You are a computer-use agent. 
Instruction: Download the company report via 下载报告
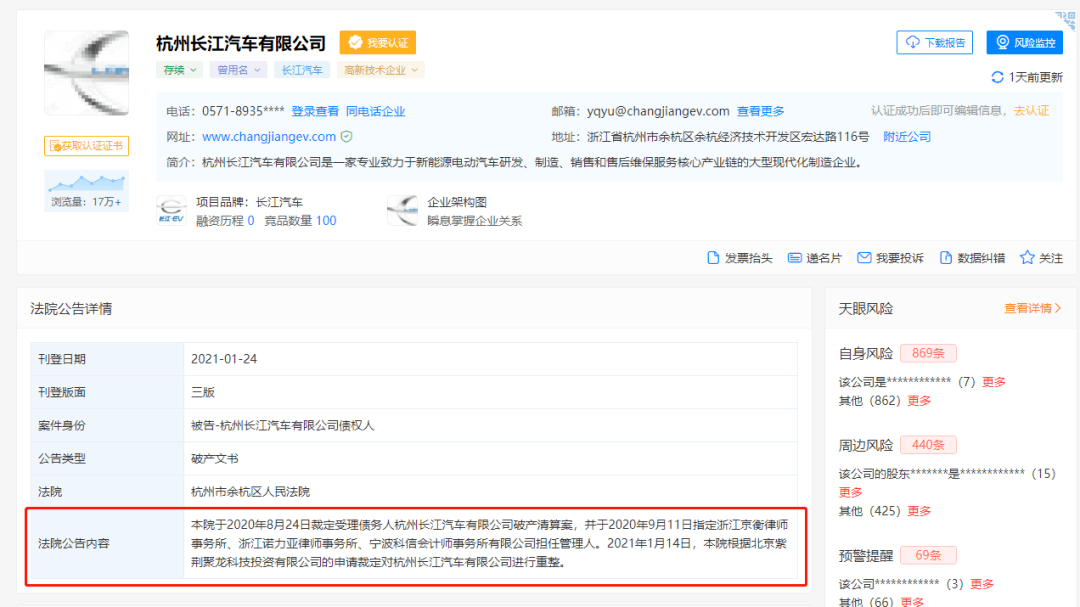pos(934,43)
